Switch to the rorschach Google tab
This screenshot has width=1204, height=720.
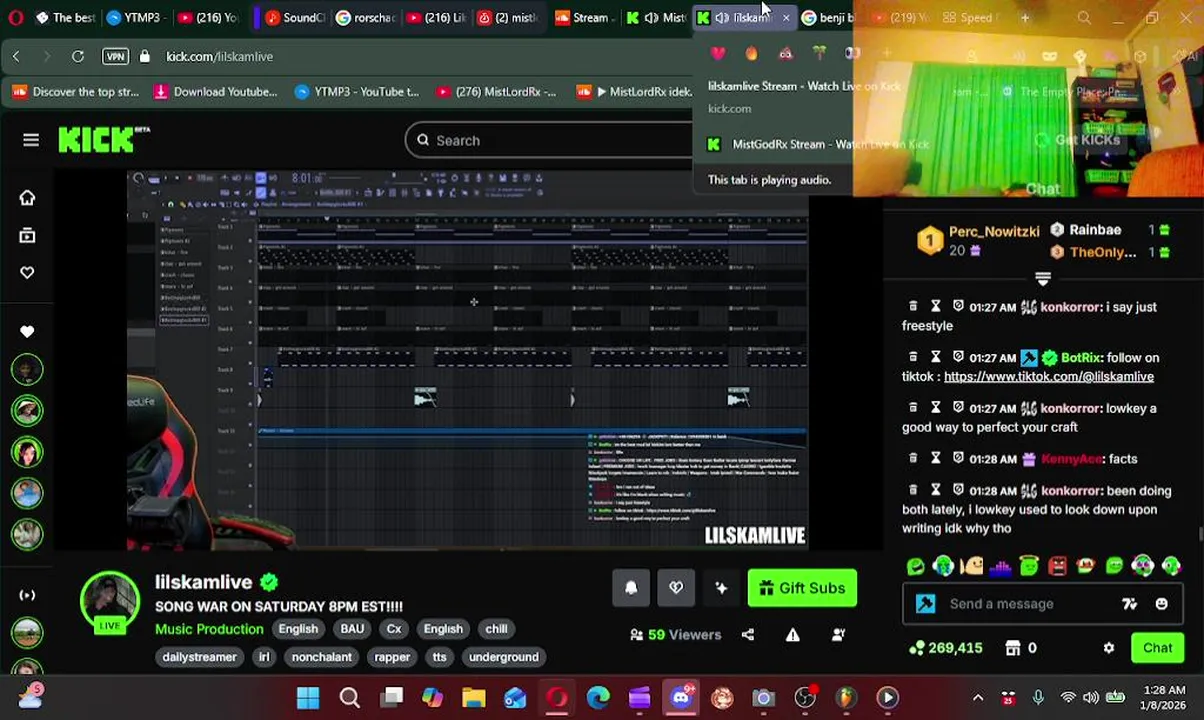tap(365, 18)
